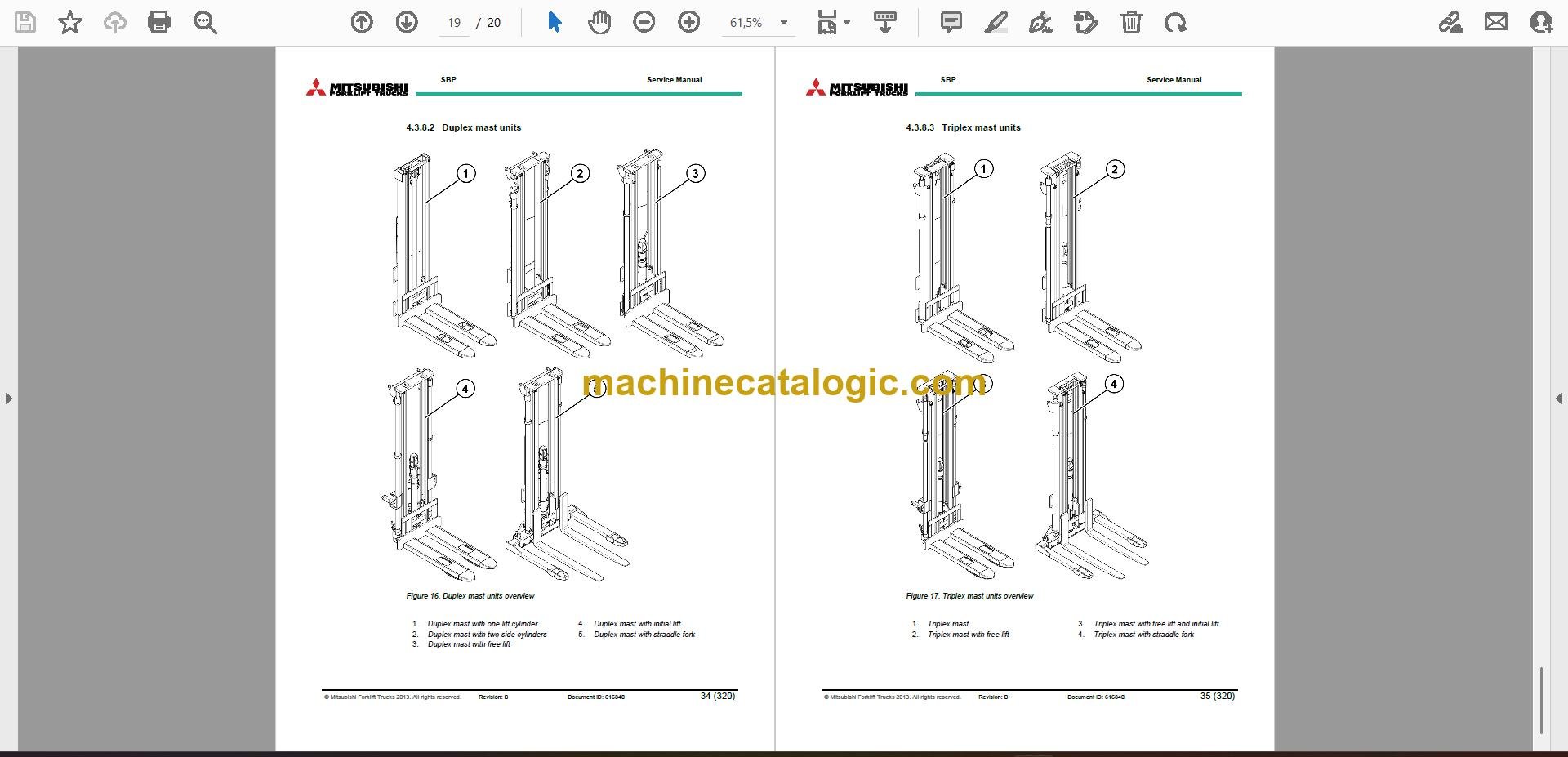Image resolution: width=1568 pixels, height=757 pixels.
Task: Add a comment note
Action: click(951, 22)
